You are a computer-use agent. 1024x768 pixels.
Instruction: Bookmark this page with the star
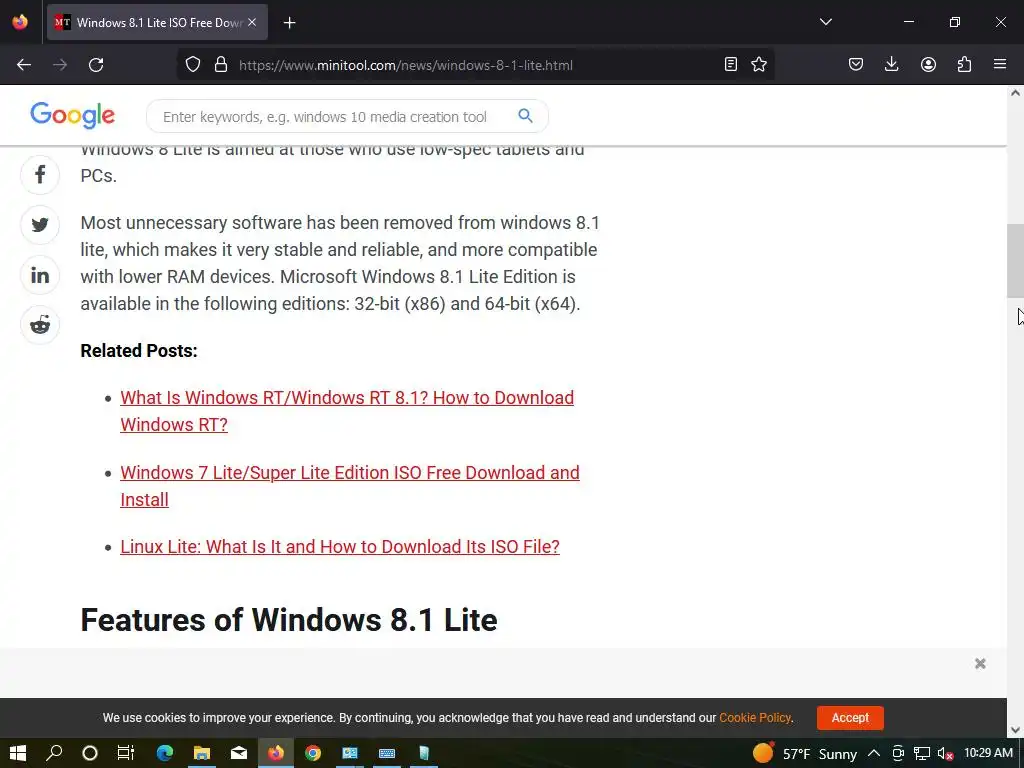[759, 65]
